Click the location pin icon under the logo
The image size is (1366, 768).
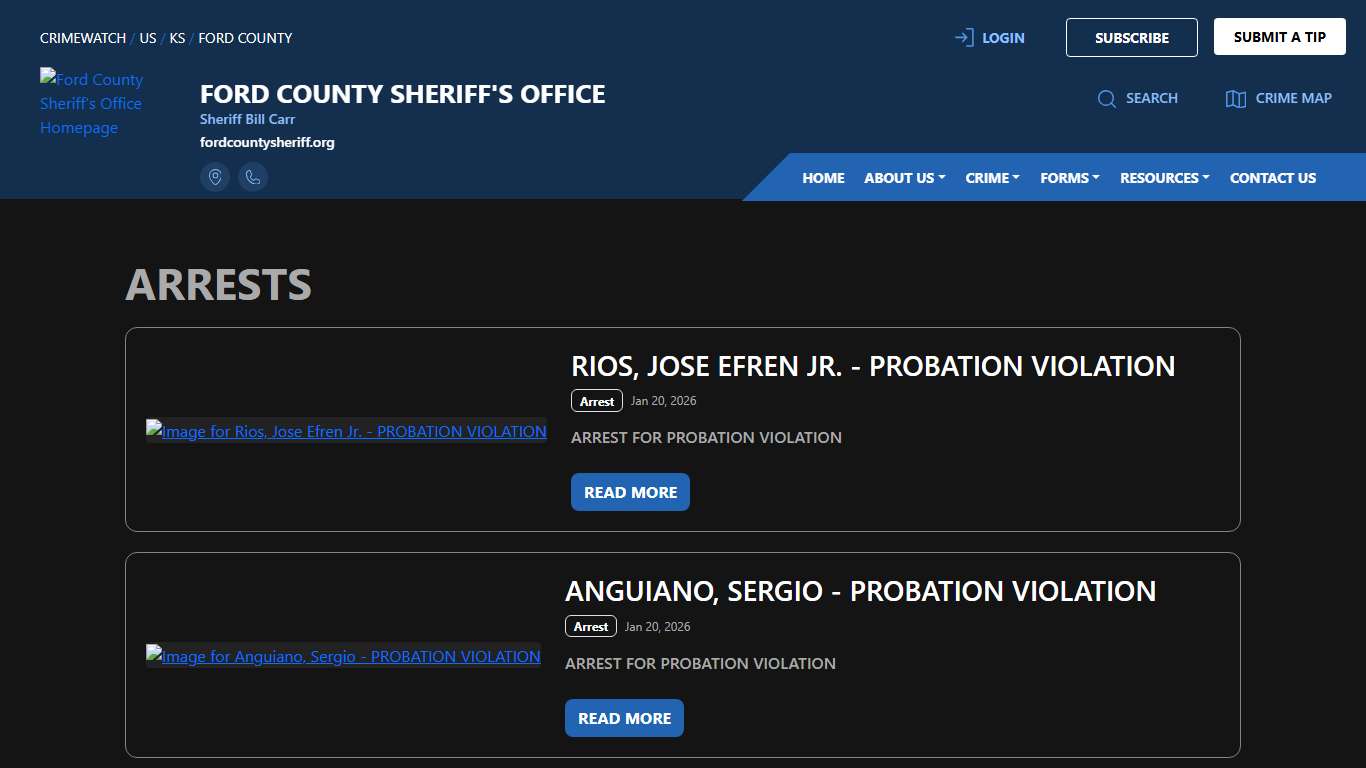(215, 176)
